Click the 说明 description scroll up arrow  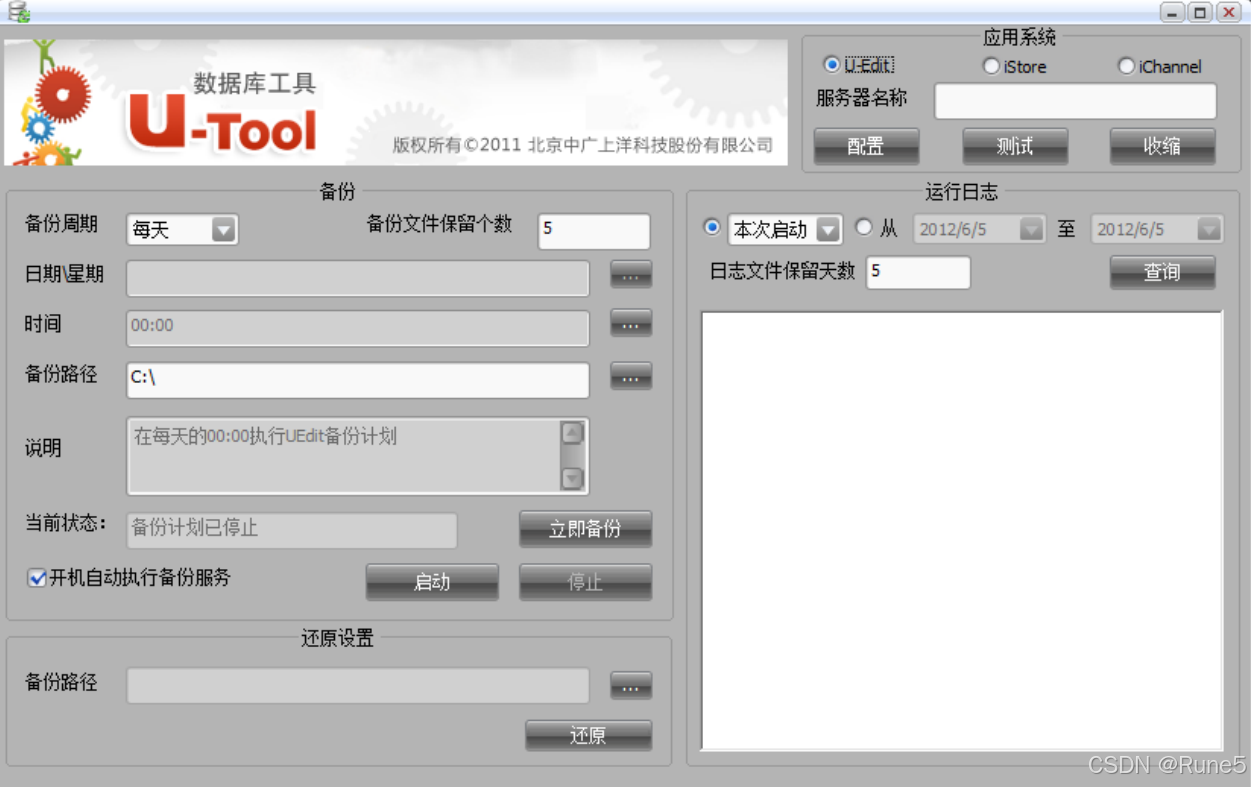(x=572, y=433)
